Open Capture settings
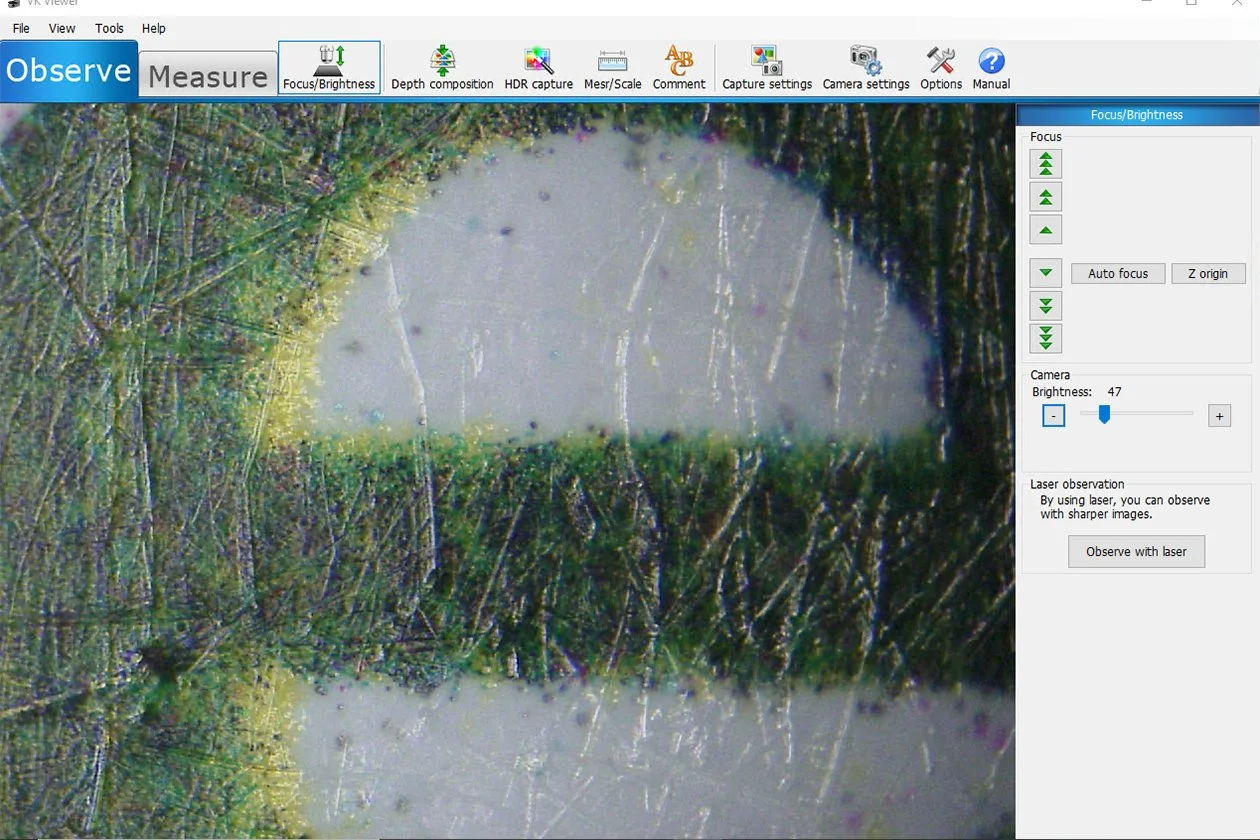1260x840 pixels. [767, 68]
